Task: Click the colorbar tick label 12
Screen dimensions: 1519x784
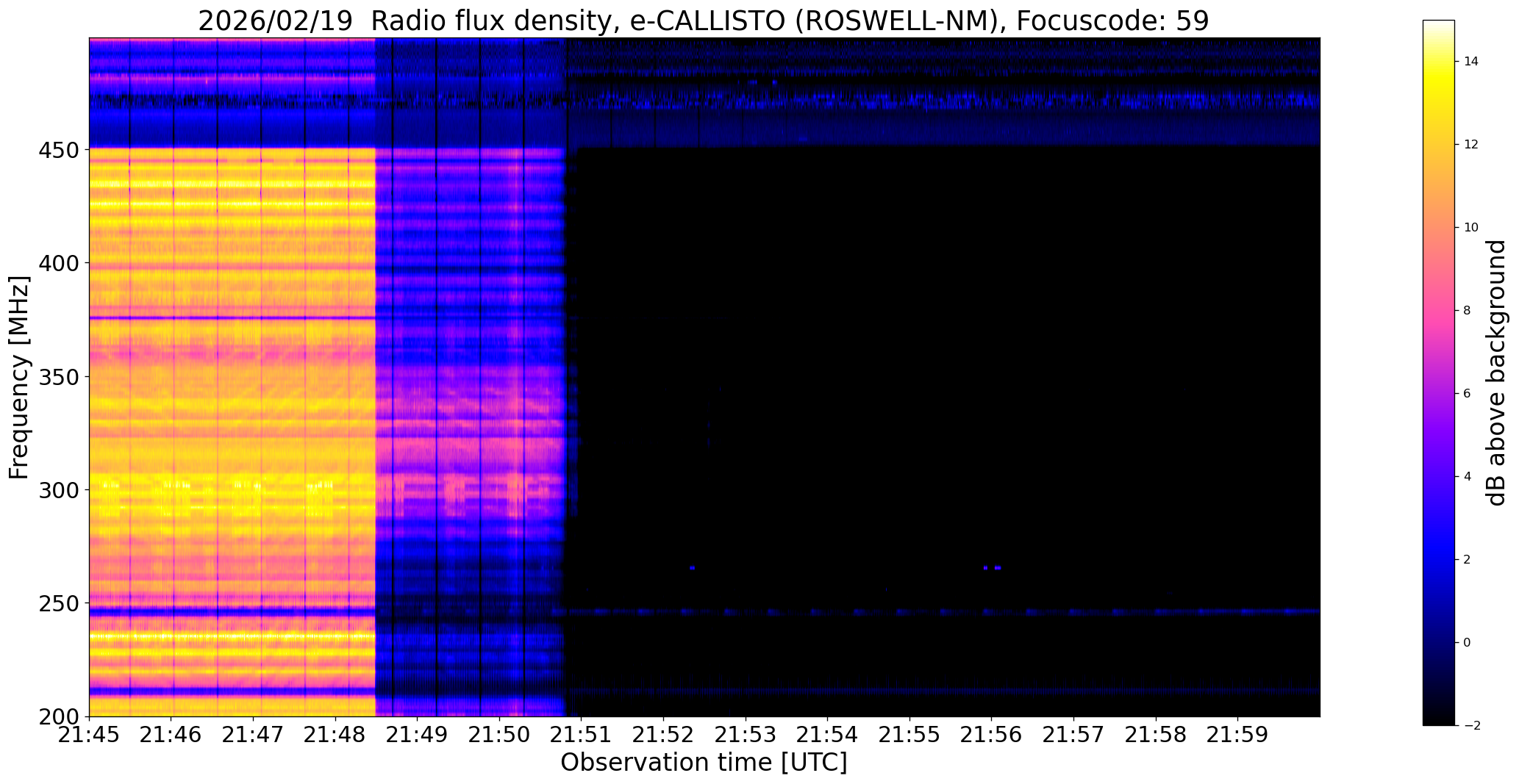Action: pos(1470,145)
